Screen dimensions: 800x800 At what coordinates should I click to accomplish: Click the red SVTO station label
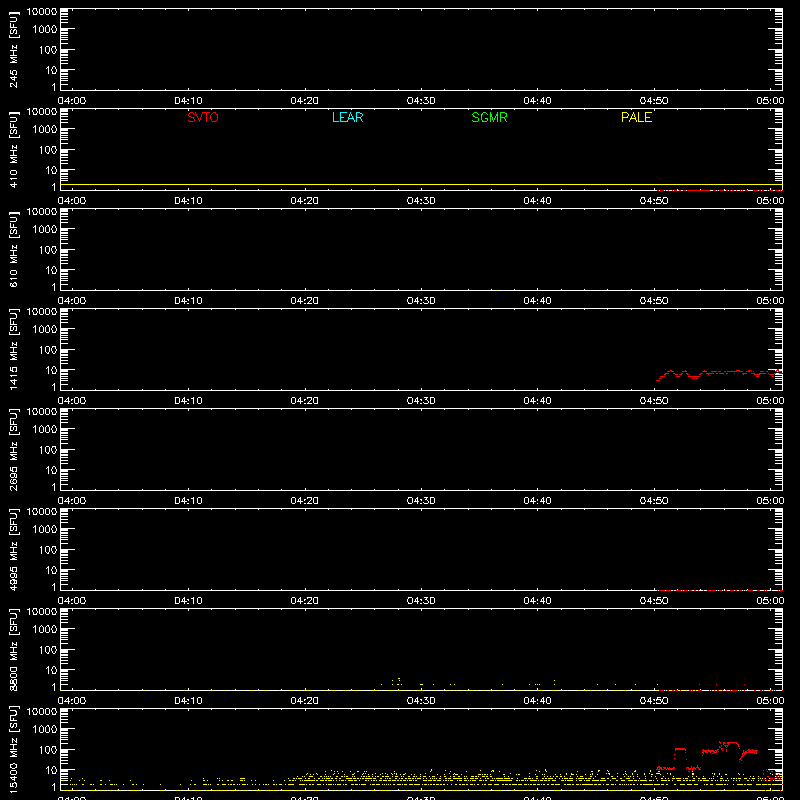coord(203,117)
